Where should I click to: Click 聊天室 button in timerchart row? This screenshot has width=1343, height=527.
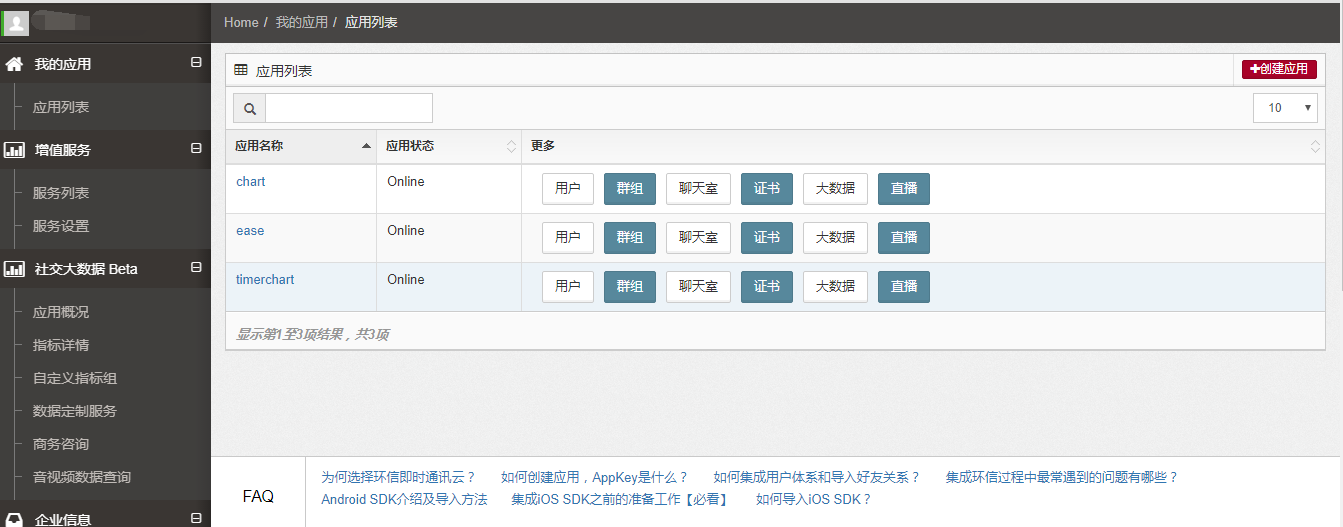[698, 287]
